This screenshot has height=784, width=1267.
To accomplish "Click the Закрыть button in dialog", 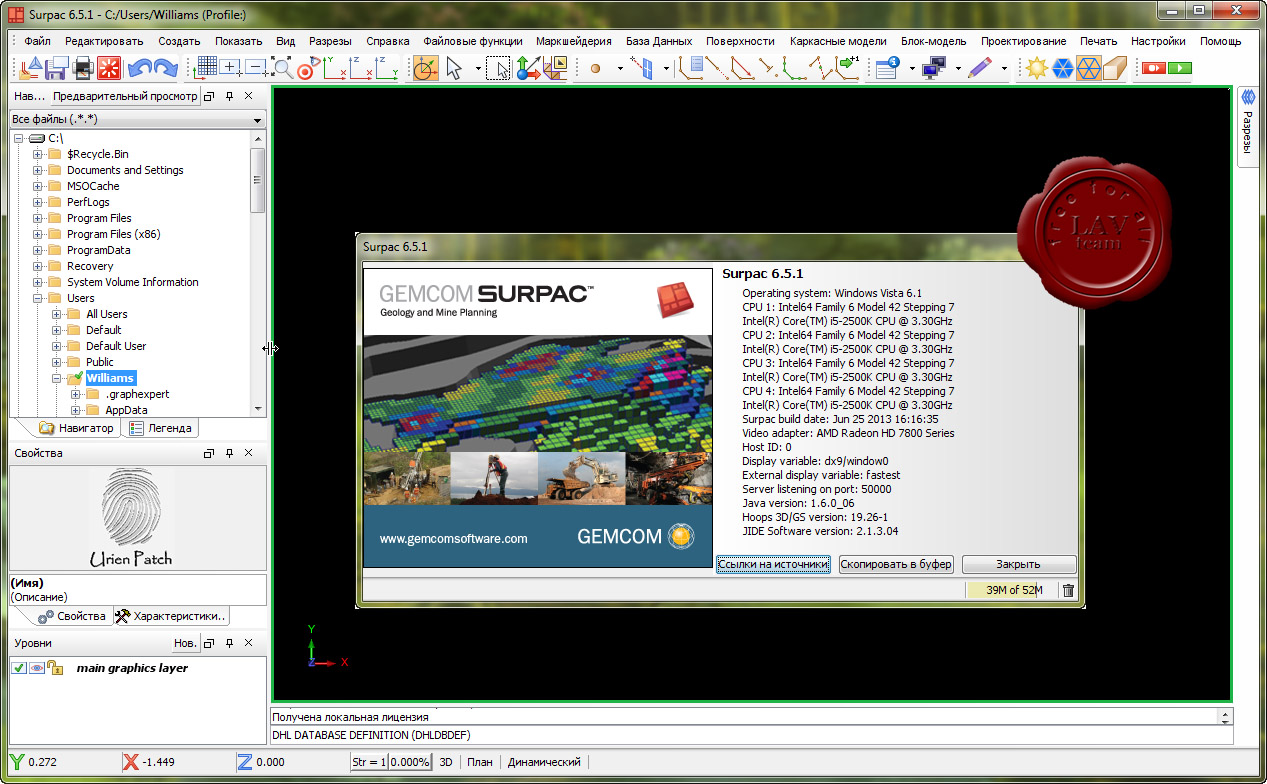I will coord(1018,564).
